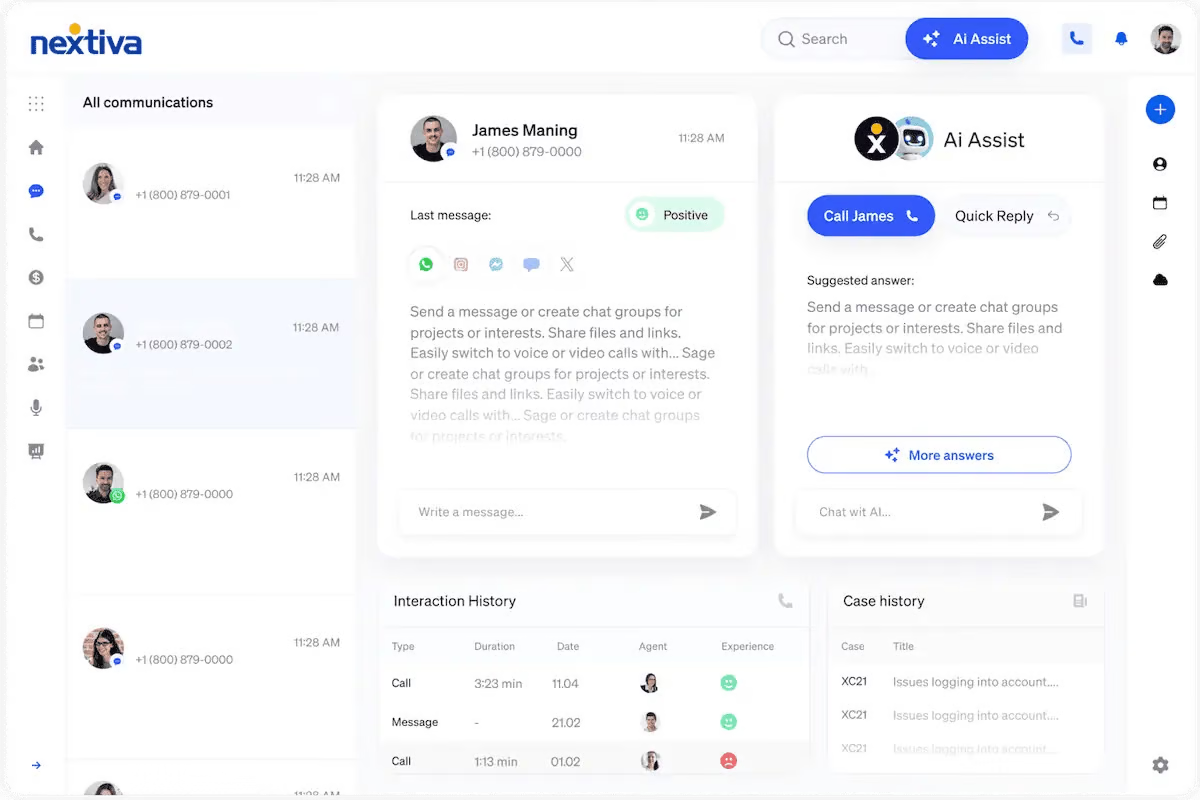1200x800 pixels.
Task: Click the Interaction History phone icon
Action: click(x=785, y=601)
